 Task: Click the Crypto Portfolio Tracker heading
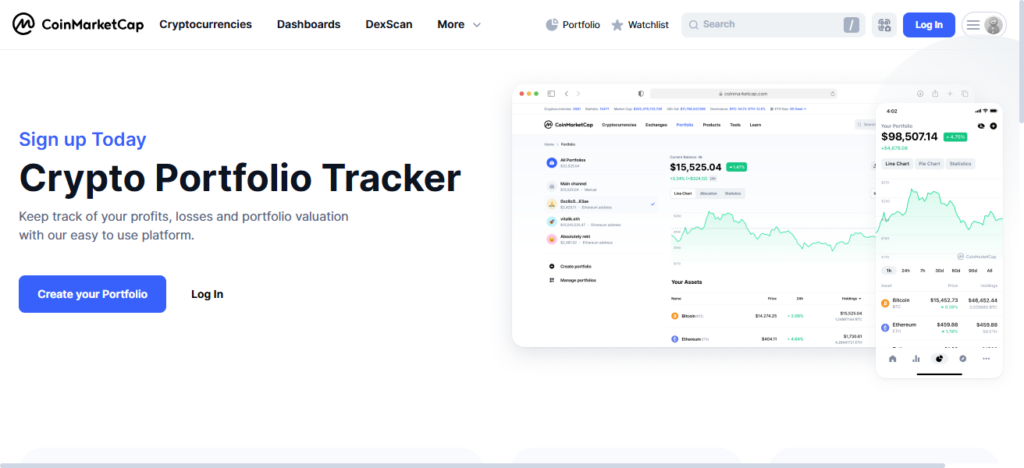click(240, 178)
